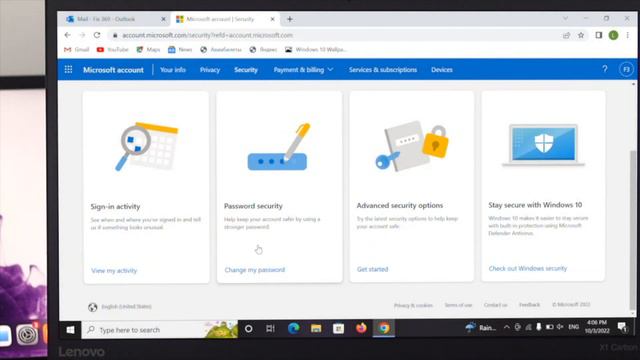The width and height of the screenshot is (640, 360).
Task: Switch to Microsoft account Security browser tab
Action: [224, 19]
